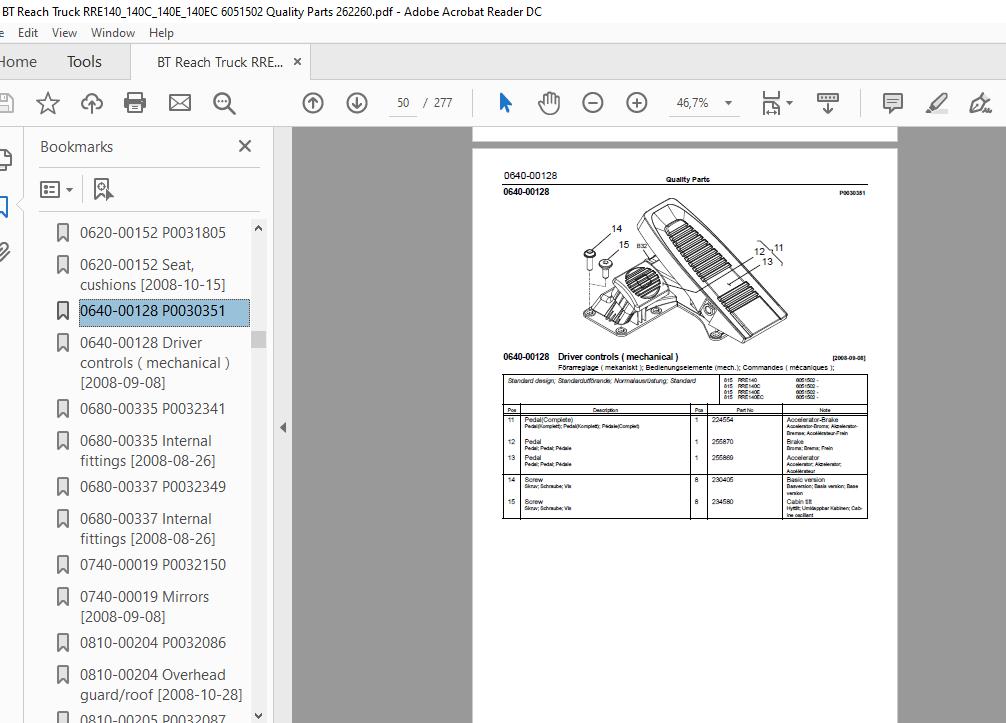
Task: Click the zoom out minus button
Action: [593, 103]
